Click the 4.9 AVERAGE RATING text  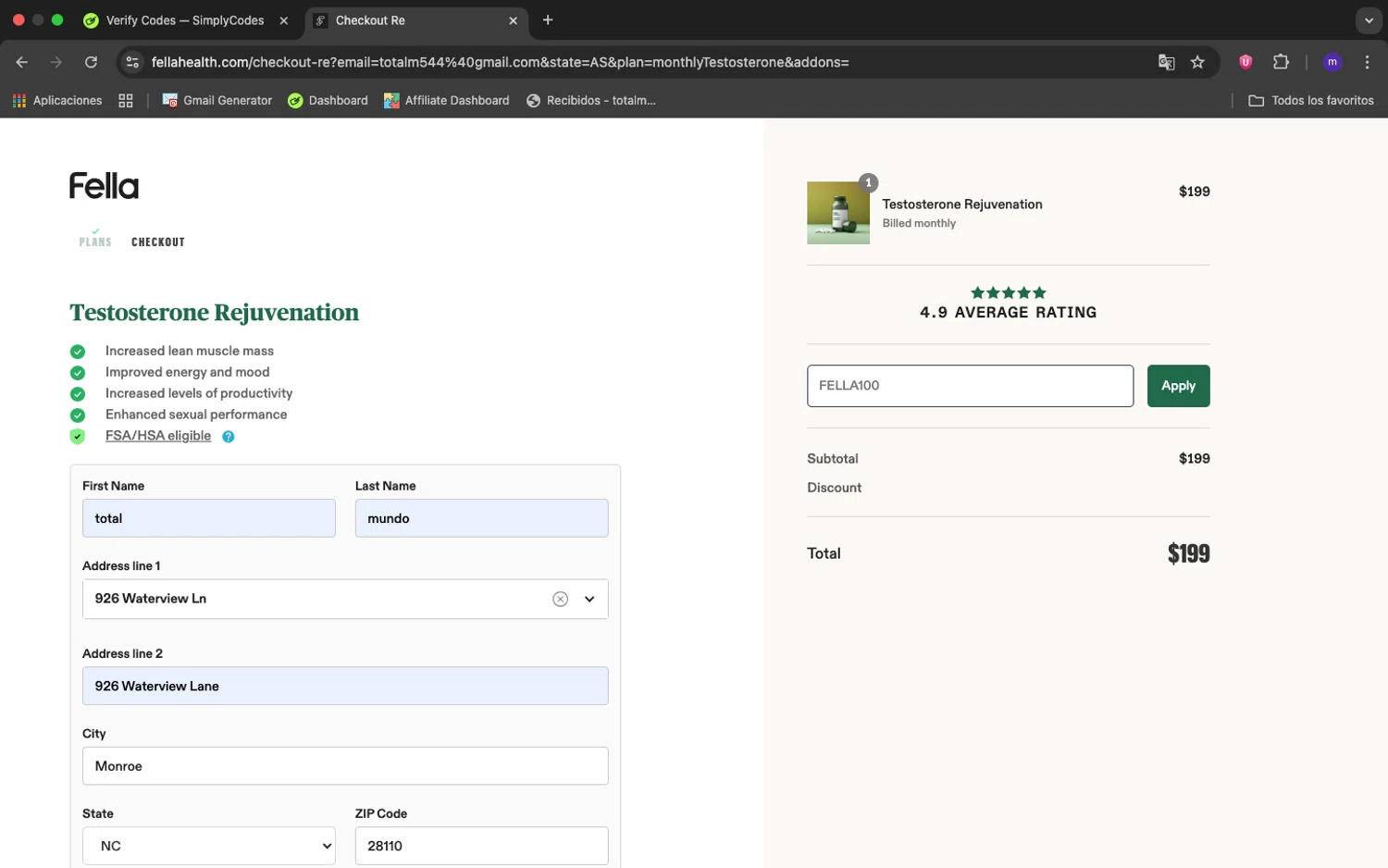pyautogui.click(x=1009, y=313)
